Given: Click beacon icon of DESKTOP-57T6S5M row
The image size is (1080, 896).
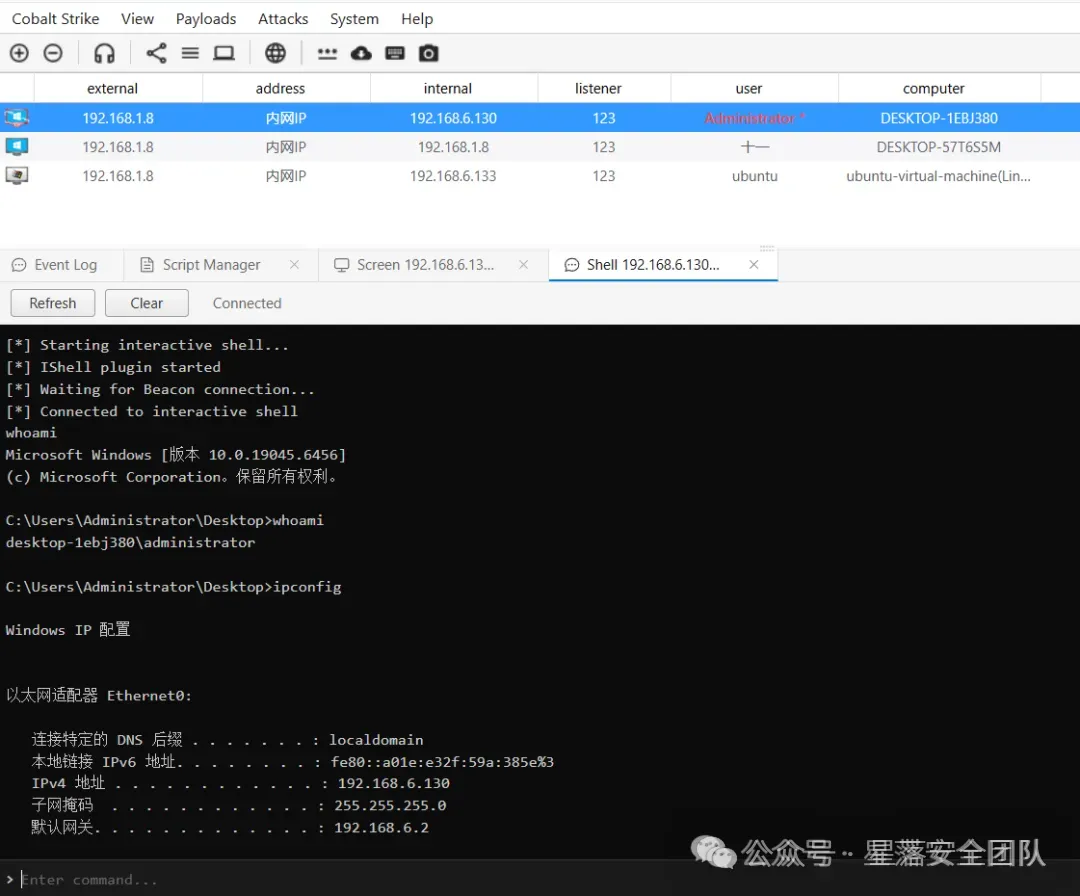Looking at the screenshot, I should pos(17,147).
